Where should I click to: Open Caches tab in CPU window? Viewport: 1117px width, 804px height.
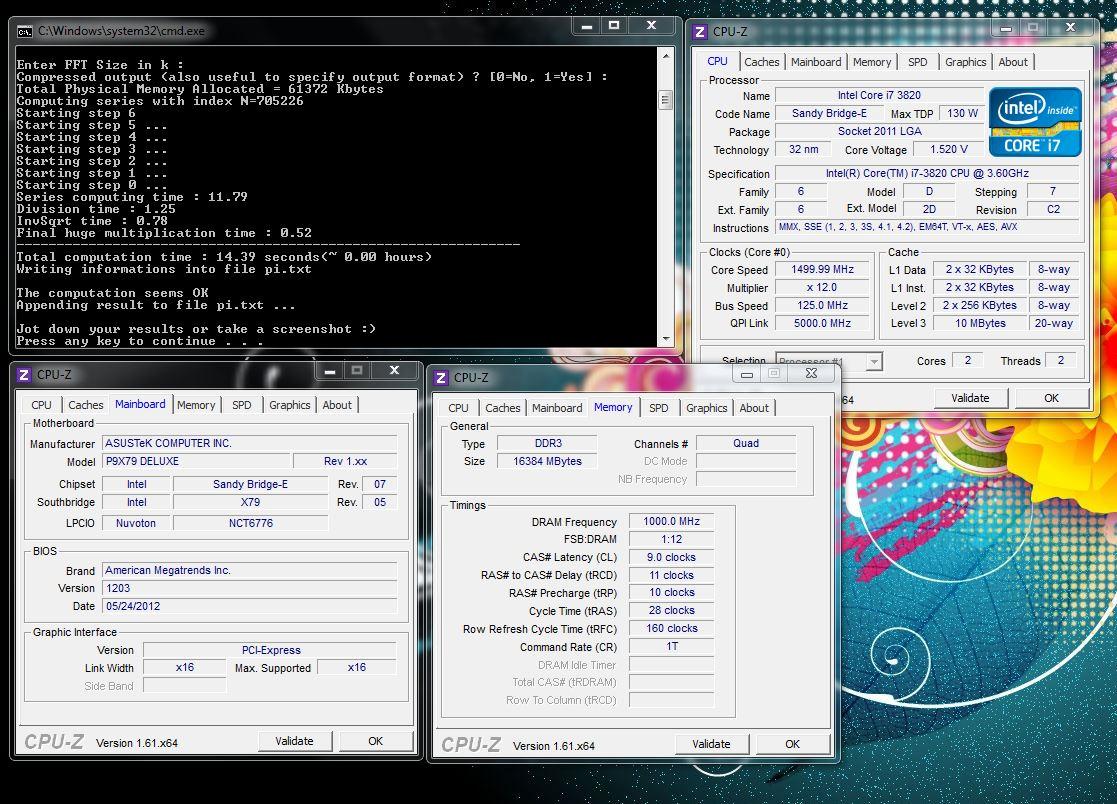pos(762,62)
